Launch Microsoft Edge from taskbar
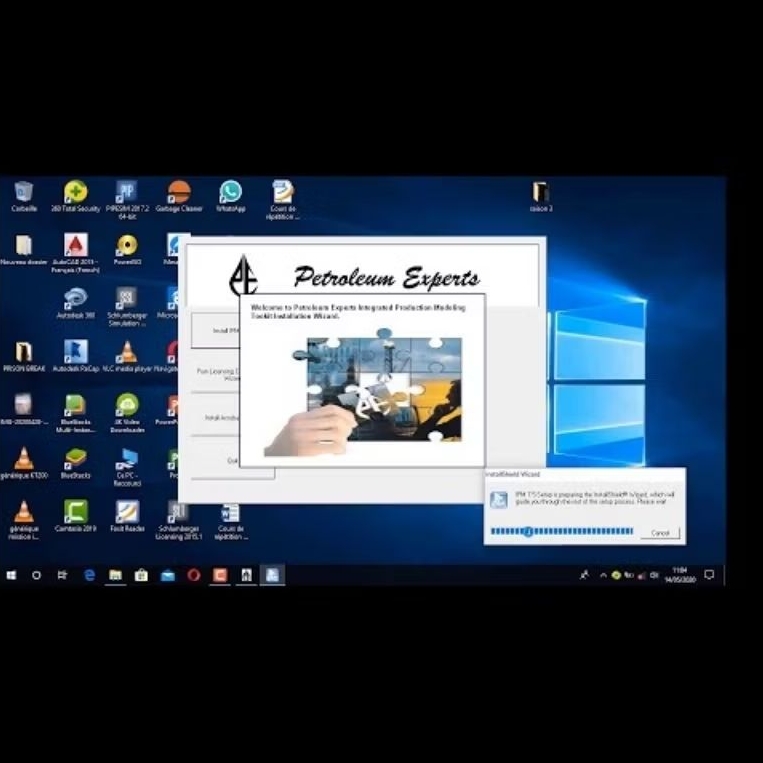 (90, 575)
